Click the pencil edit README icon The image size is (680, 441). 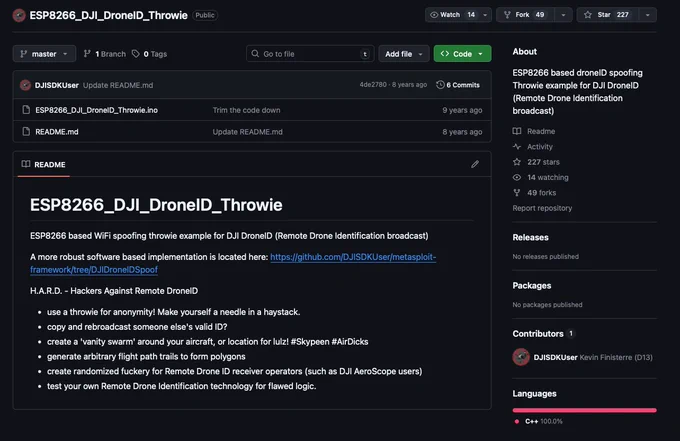[x=475, y=164]
